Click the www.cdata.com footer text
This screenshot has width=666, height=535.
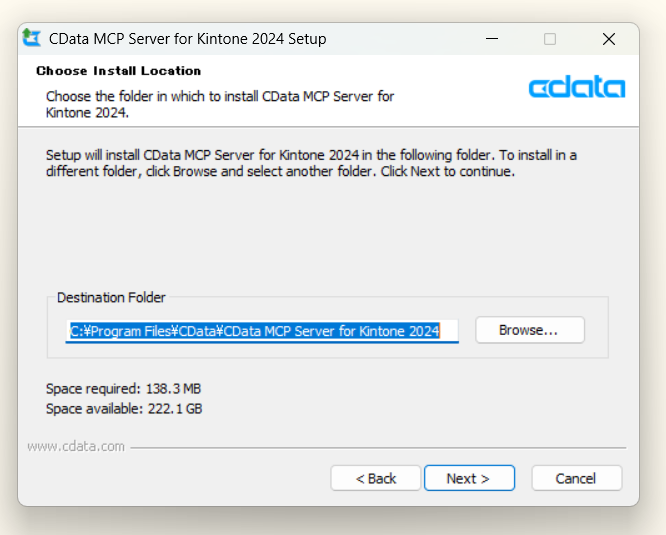[x=76, y=446]
